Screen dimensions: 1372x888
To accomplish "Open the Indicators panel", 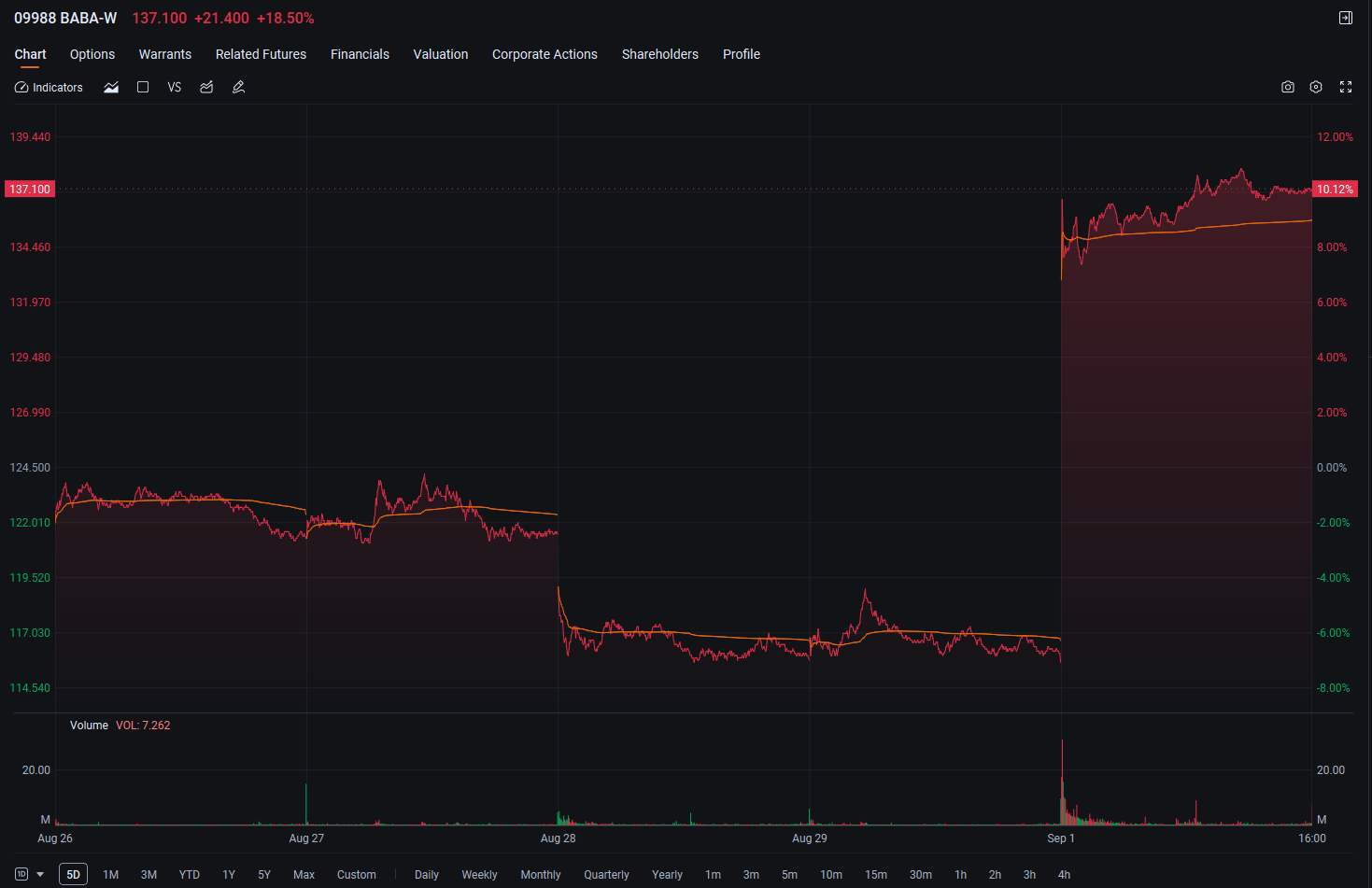I will coord(49,87).
